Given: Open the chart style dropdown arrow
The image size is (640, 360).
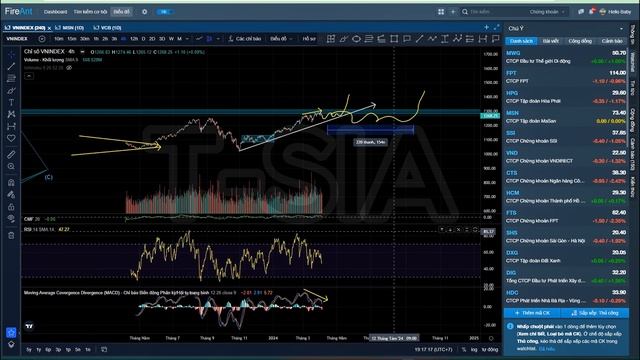Looking at the screenshot, I should click(218, 39).
